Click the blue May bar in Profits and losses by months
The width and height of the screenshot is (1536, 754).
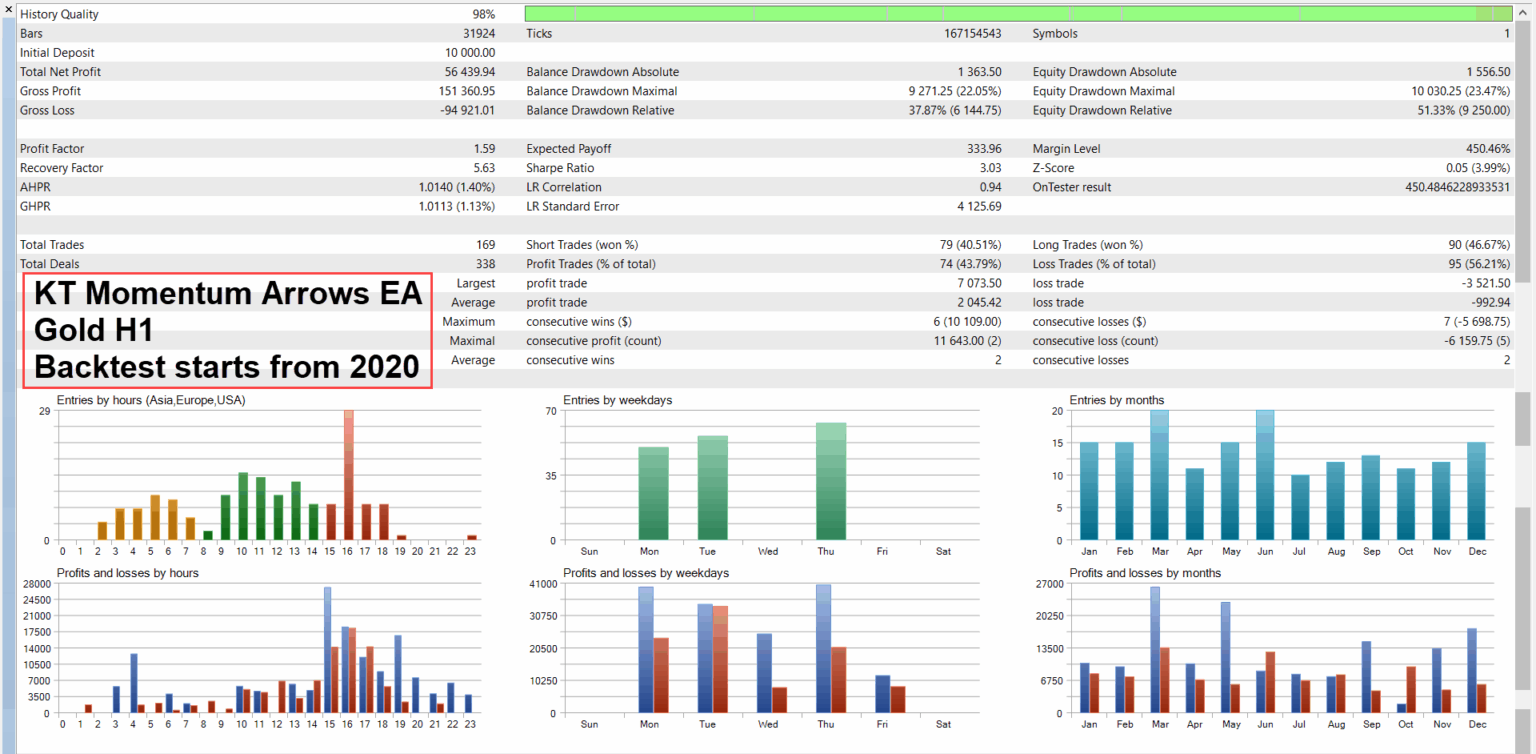pyautogui.click(x=1225, y=657)
